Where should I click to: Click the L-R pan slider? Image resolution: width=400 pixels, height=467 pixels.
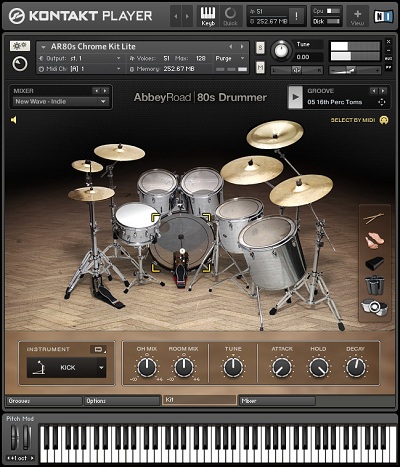[296, 70]
